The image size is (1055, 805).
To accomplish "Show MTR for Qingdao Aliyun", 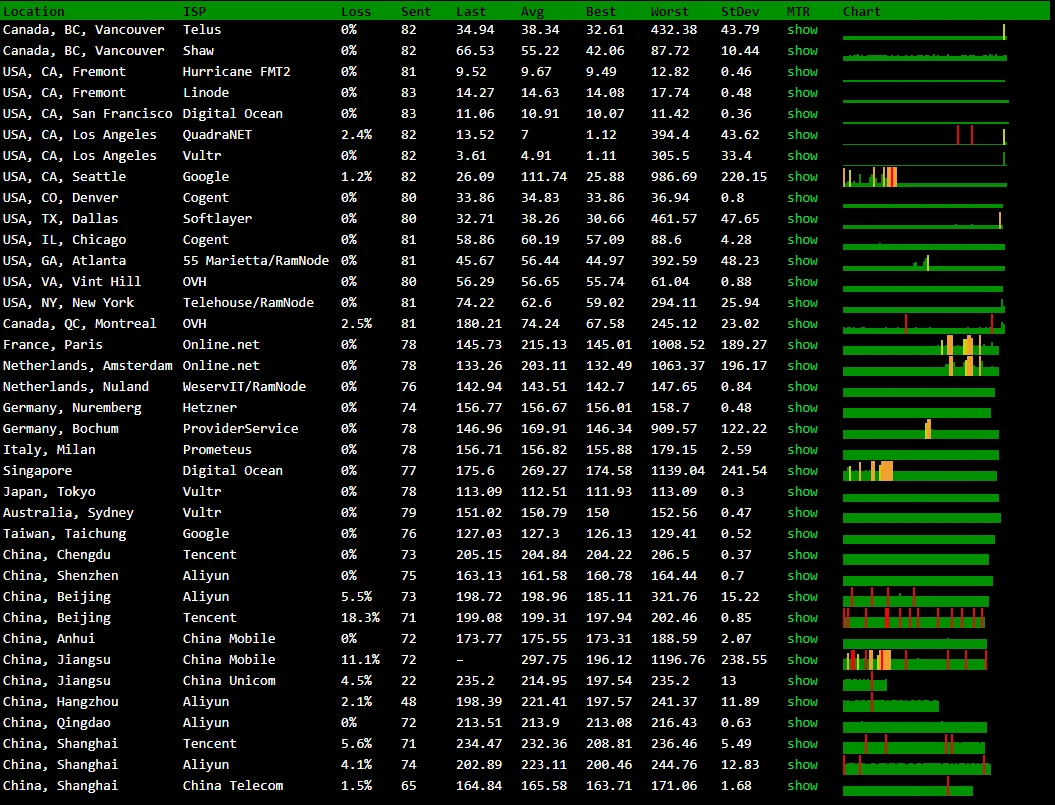I will (x=803, y=722).
